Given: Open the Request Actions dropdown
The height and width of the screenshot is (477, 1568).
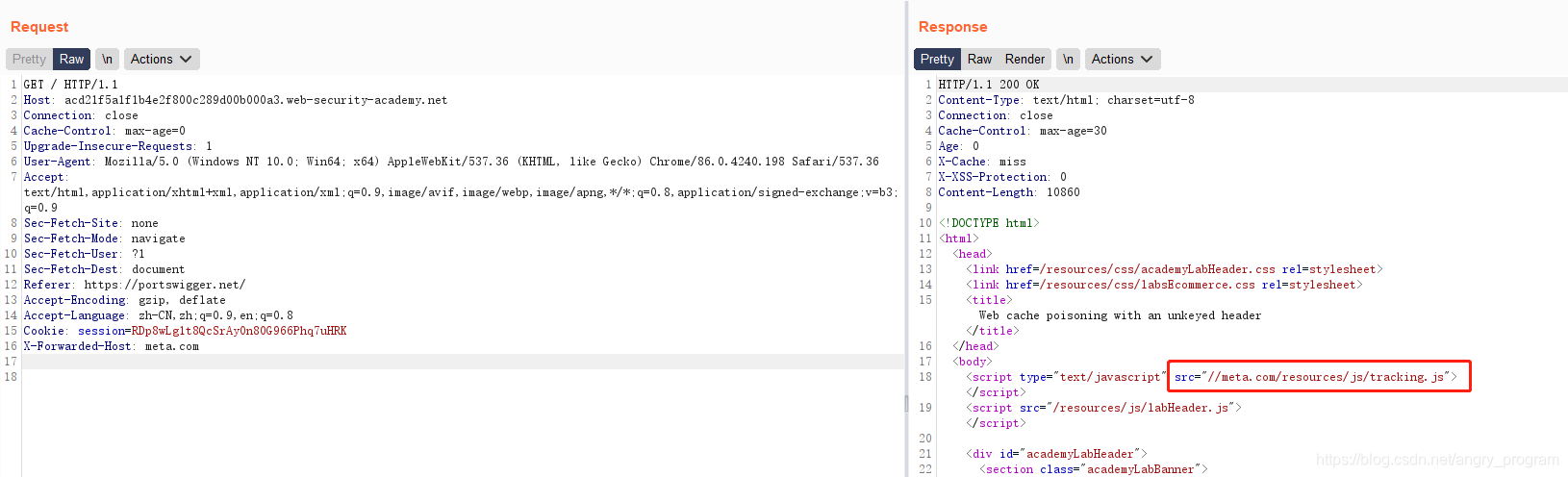Looking at the screenshot, I should click(x=161, y=59).
